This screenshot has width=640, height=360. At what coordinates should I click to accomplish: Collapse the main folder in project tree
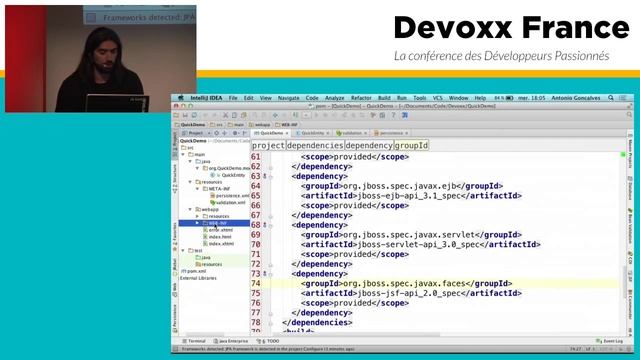184,155
